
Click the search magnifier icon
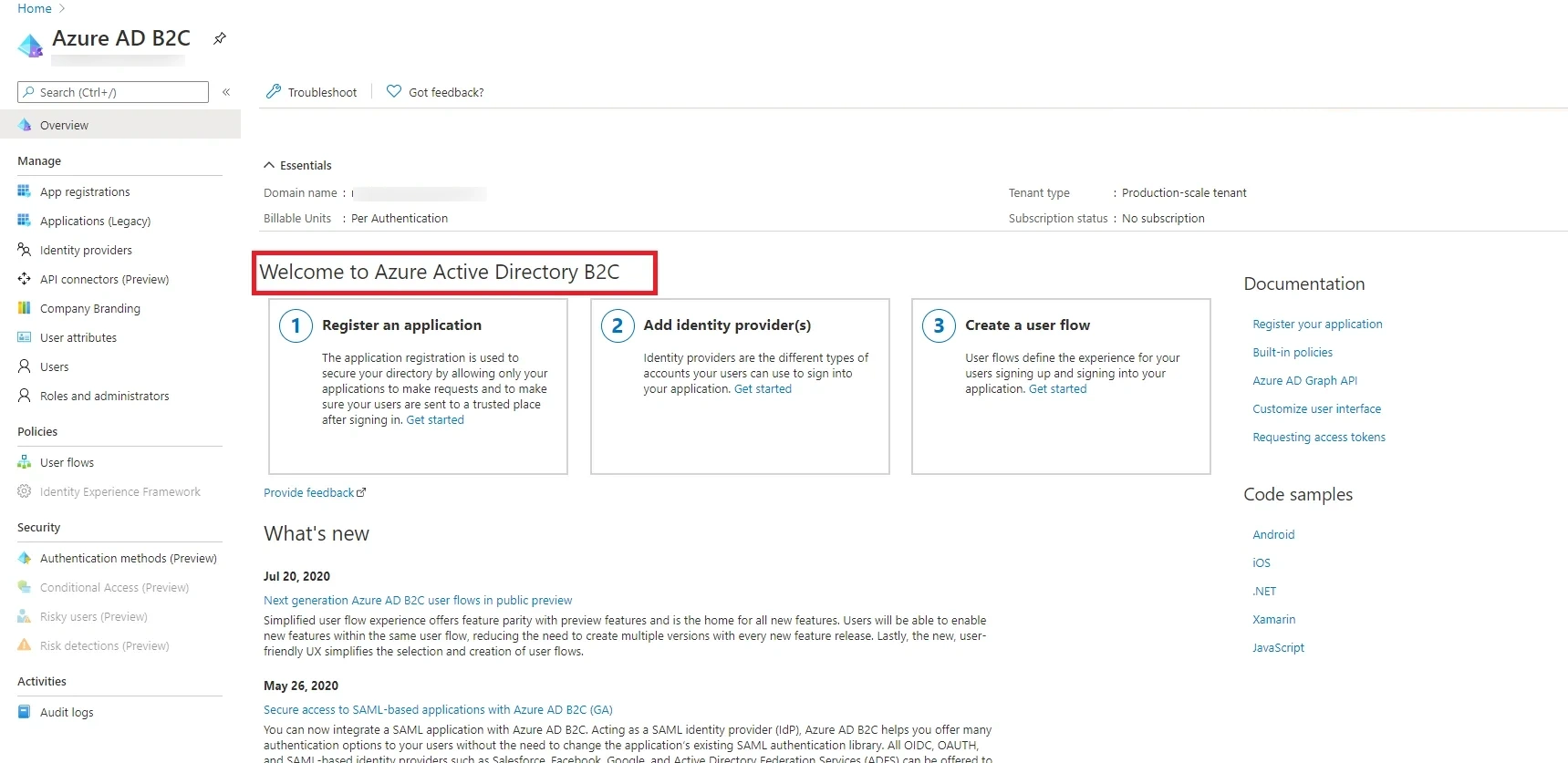point(29,92)
